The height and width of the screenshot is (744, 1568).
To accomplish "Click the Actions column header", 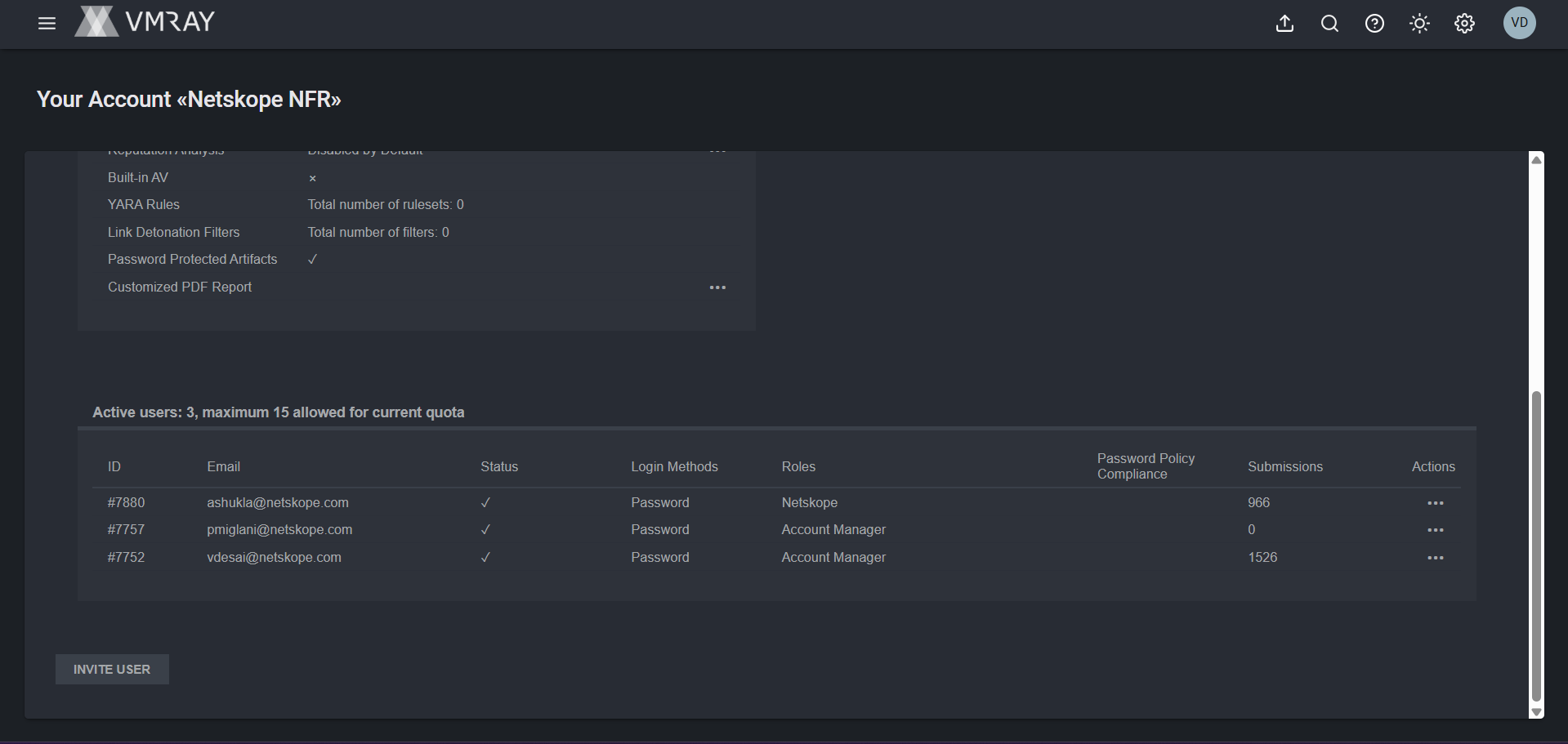I will [x=1433, y=466].
